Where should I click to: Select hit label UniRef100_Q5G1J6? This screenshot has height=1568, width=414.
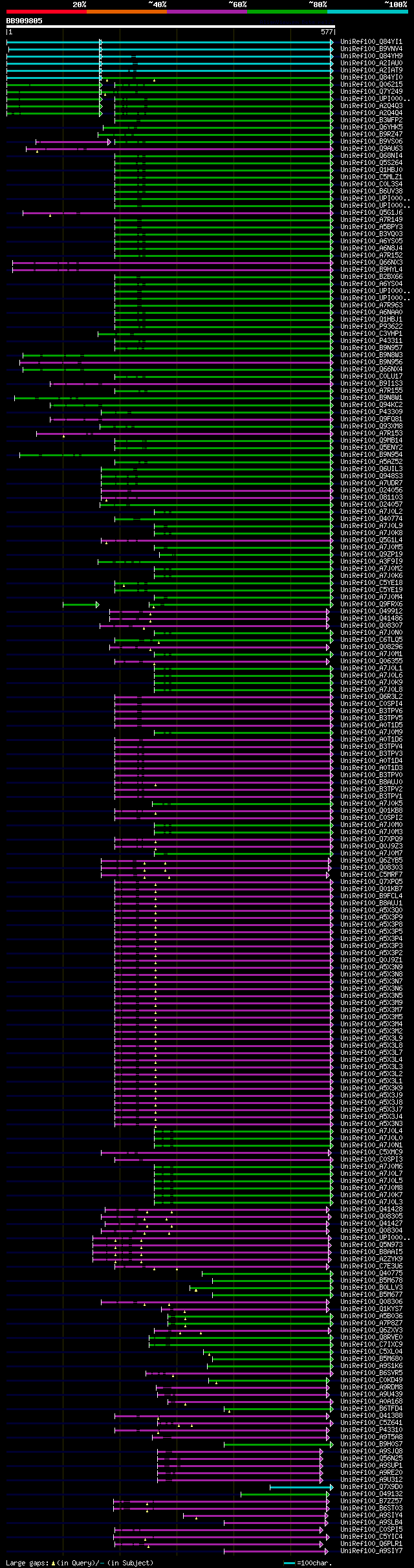(x=371, y=212)
